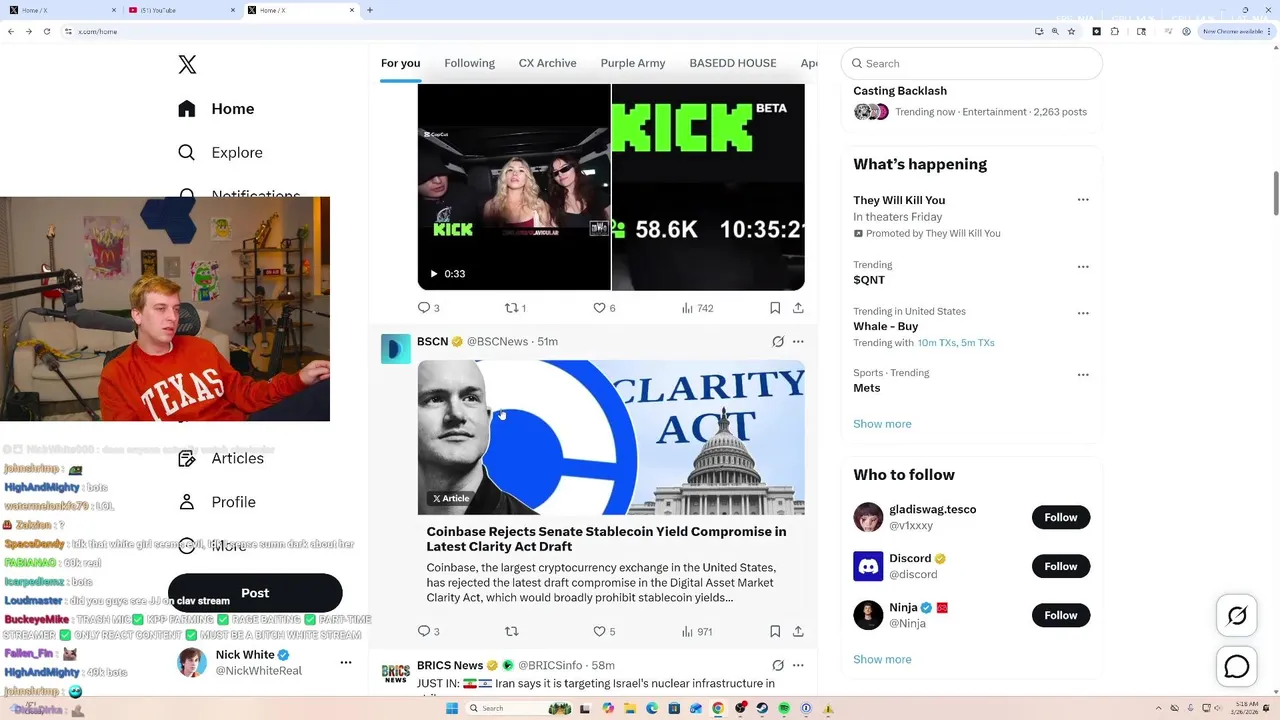Follow Discord

[x=1061, y=566]
